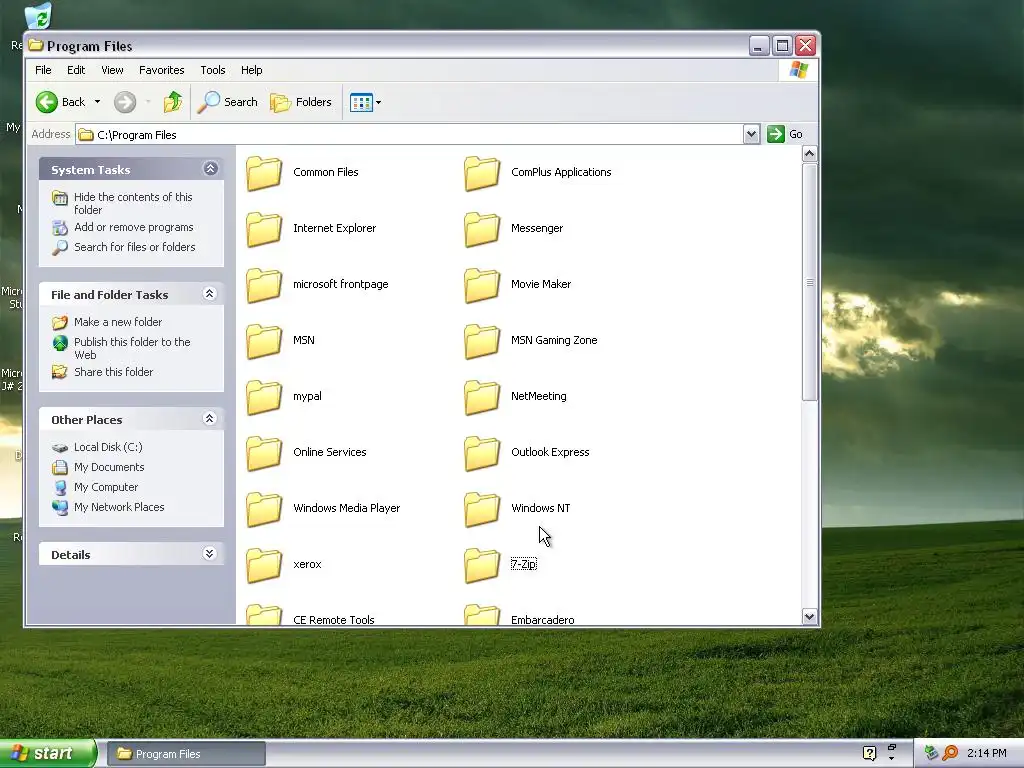1024x768 pixels.
Task: Select the Messenger folder icon
Action: coord(482,229)
